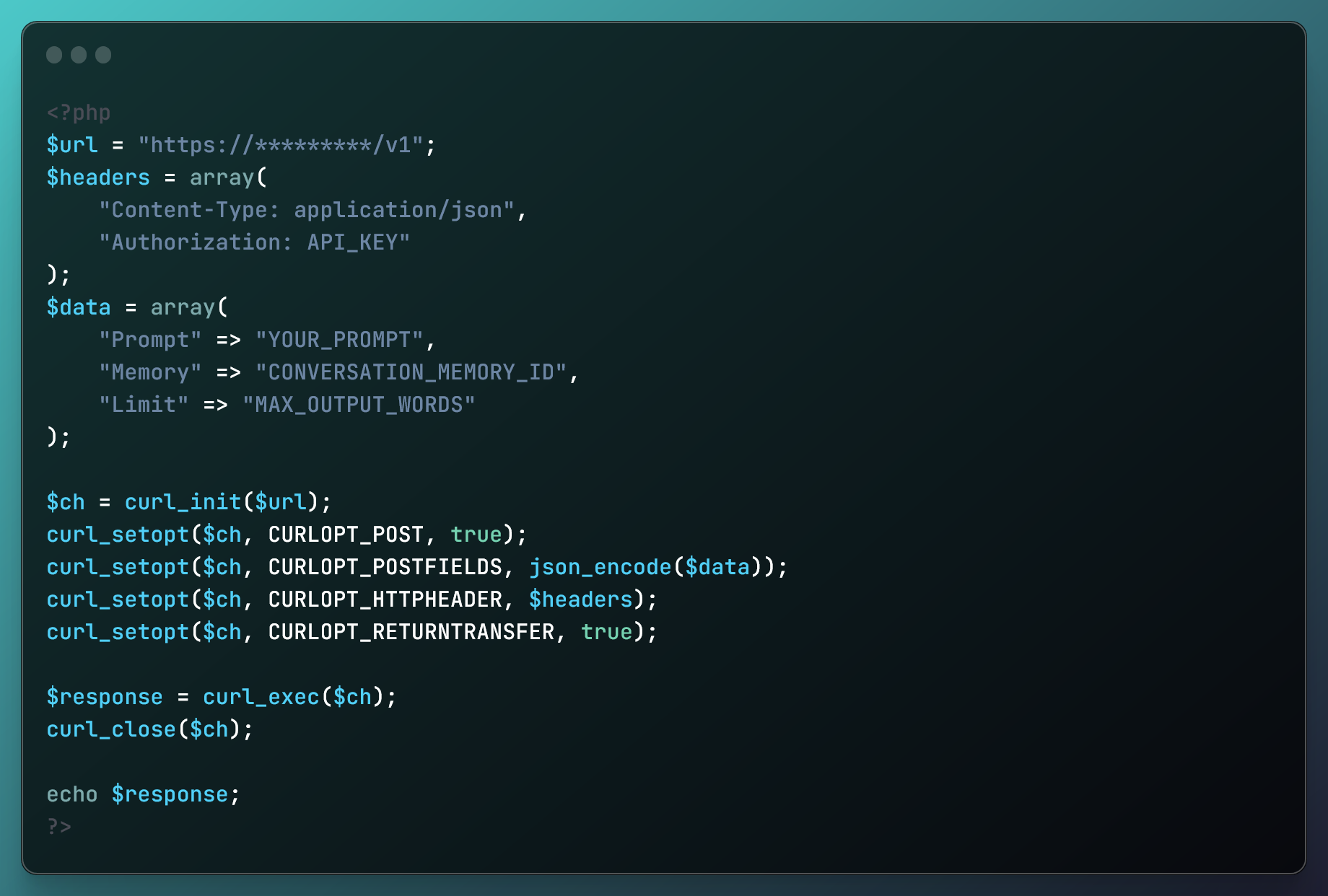The height and width of the screenshot is (896, 1328).
Task: Click the "CONVERSATION_MEMORY_ID" value
Action: (x=411, y=372)
